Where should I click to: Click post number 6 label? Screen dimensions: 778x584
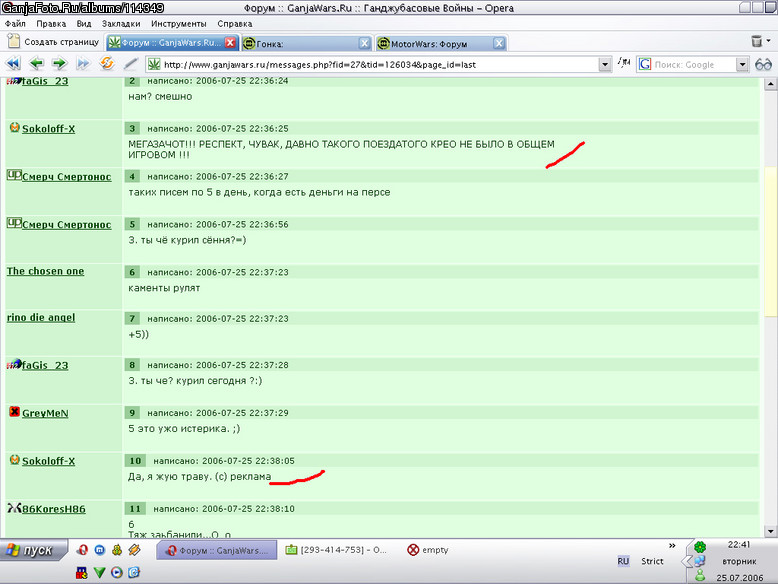pyautogui.click(x=132, y=272)
